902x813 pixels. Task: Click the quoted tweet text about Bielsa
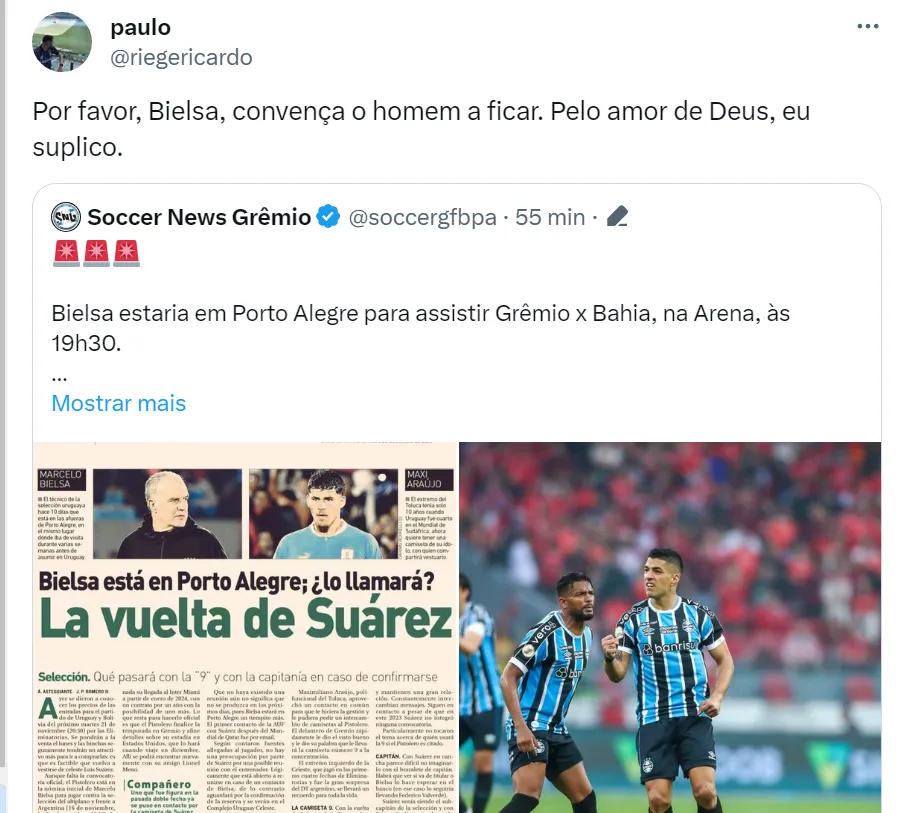(x=421, y=328)
